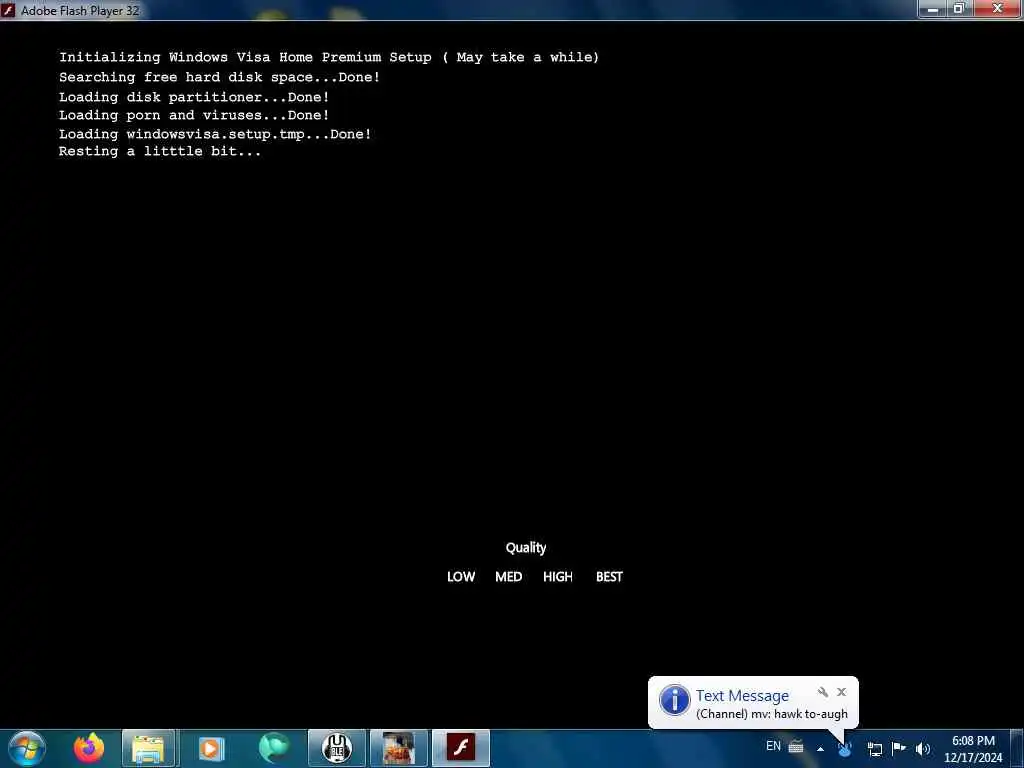The width and height of the screenshot is (1024, 768).
Task: Open the volume speaker tray icon
Action: coord(923,749)
